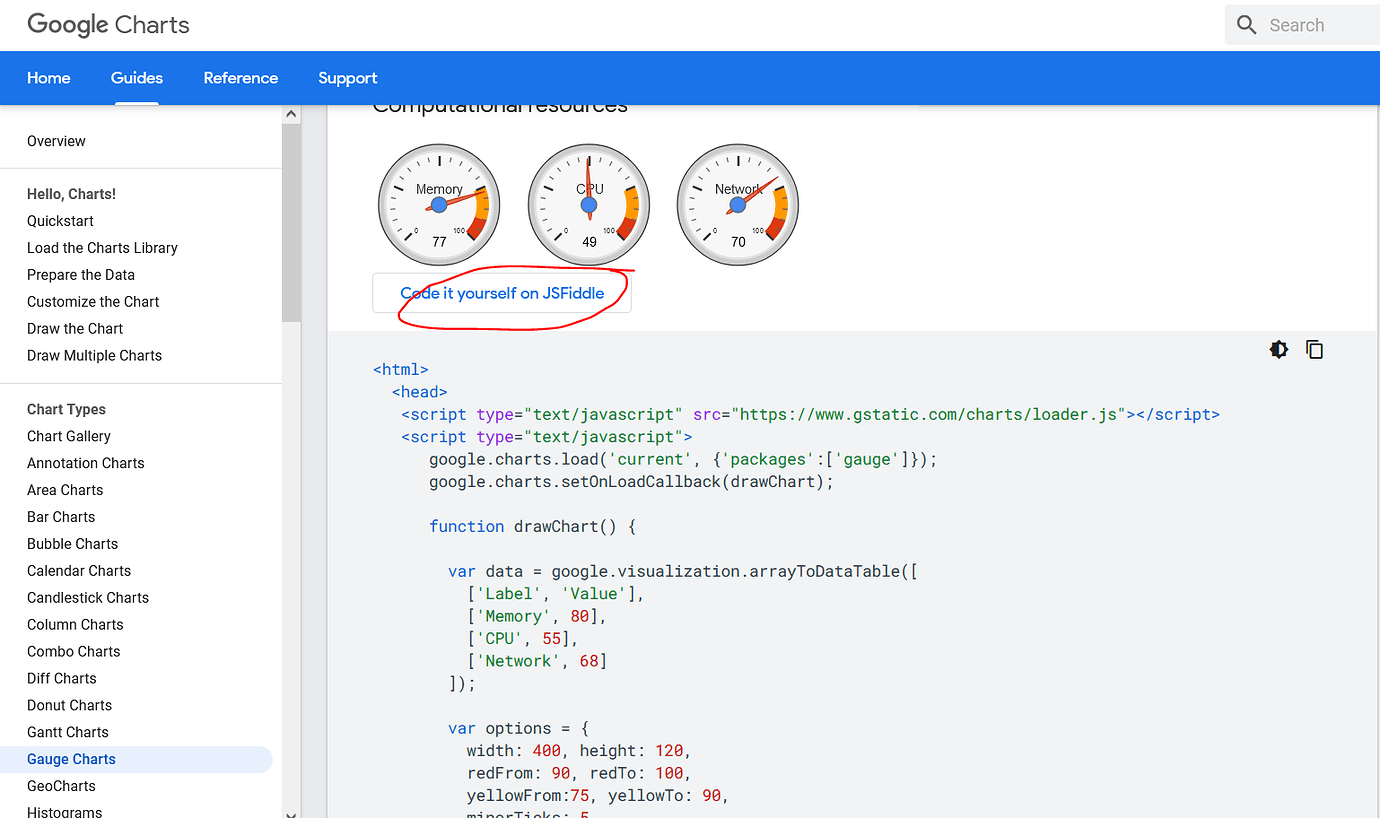This screenshot has height=818, width=1380.
Task: Click the CPU gauge chart
Action: 589,205
